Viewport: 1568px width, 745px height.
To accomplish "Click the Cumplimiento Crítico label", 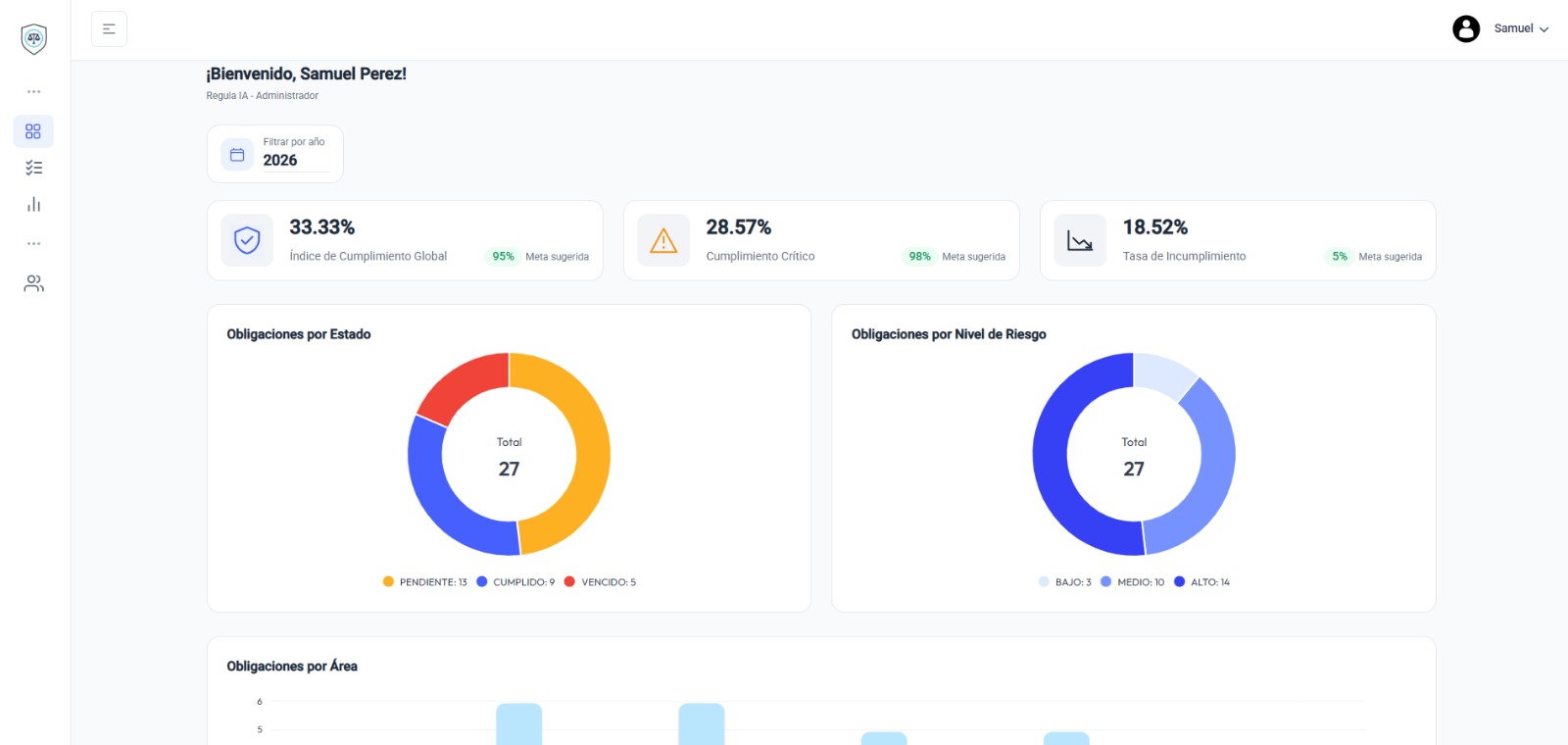I will (760, 256).
